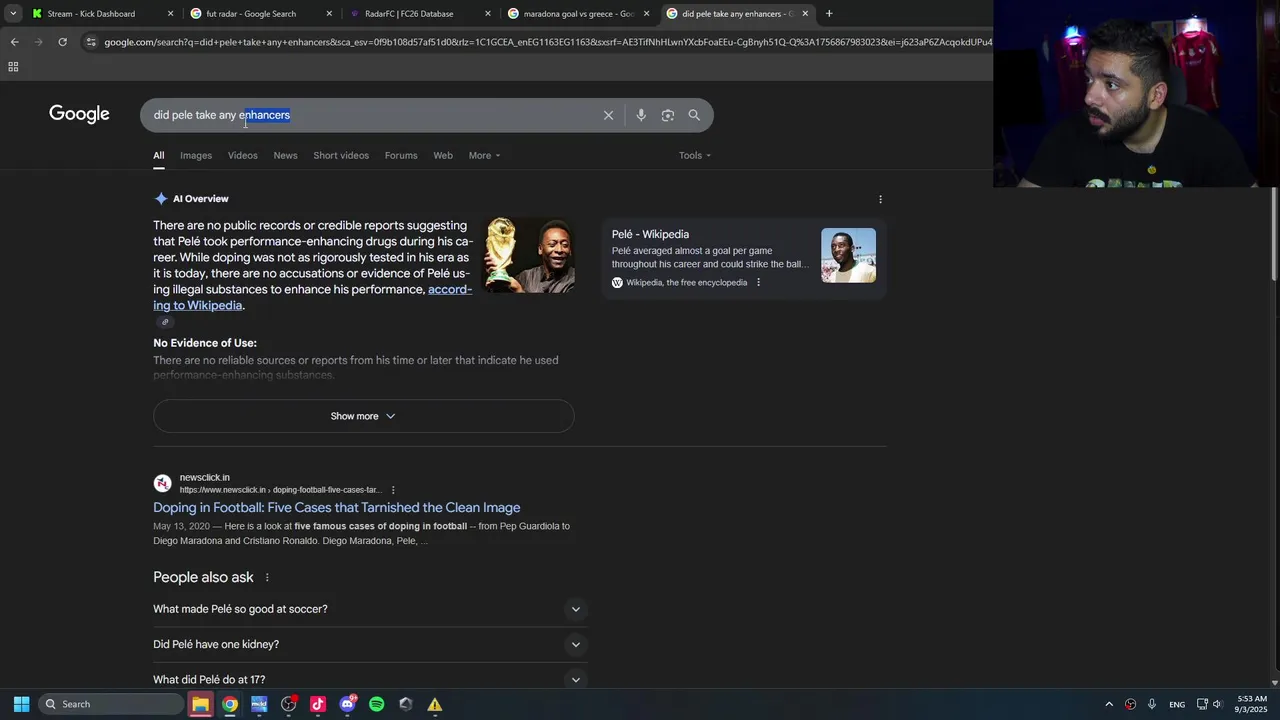Clear the search box with the X icon
Image resolution: width=1280 pixels, height=720 pixels.
tap(608, 115)
